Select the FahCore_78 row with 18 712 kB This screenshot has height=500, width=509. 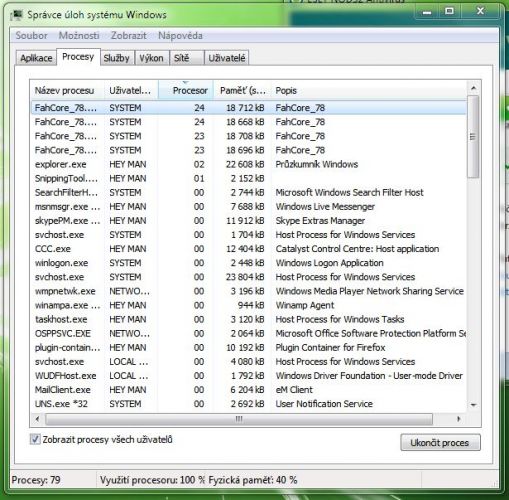click(249, 108)
